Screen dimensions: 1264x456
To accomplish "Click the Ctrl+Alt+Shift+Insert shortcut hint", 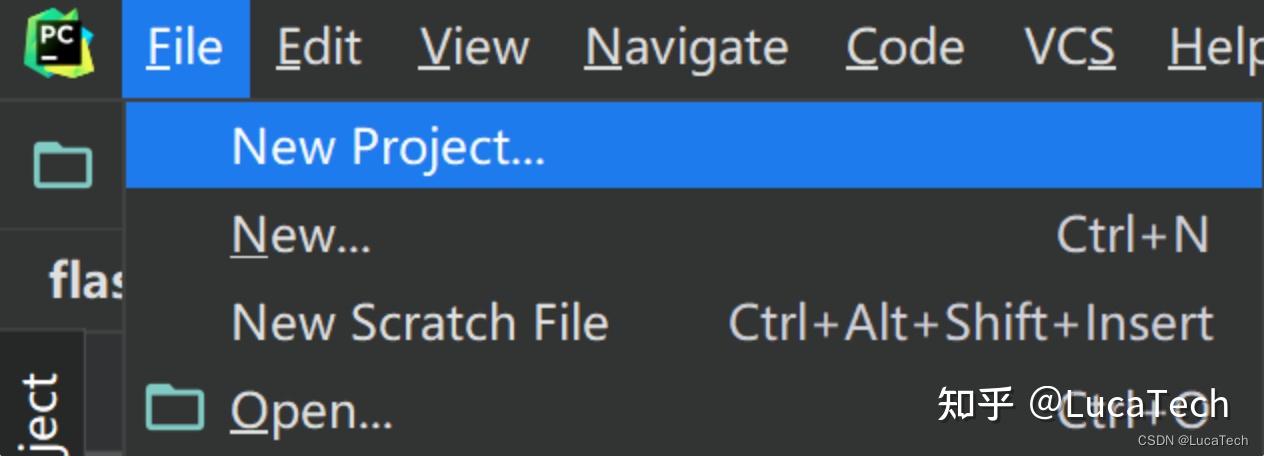I will (x=971, y=323).
